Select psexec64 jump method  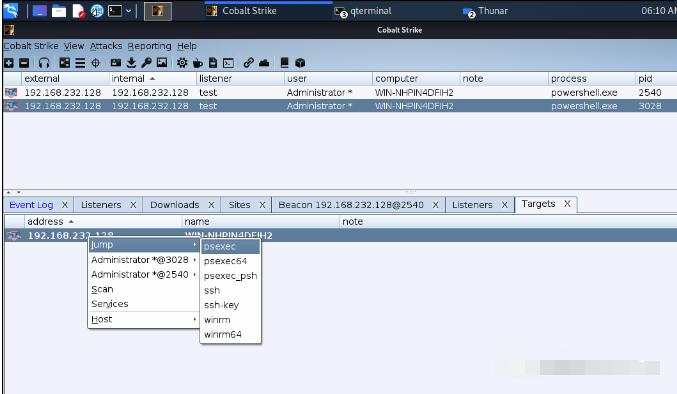click(231, 261)
